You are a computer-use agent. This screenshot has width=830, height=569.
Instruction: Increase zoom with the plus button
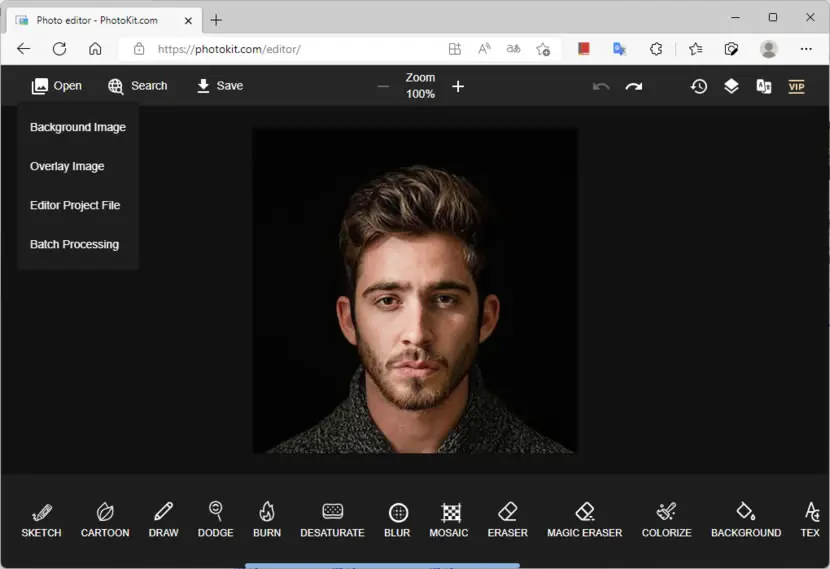click(458, 86)
